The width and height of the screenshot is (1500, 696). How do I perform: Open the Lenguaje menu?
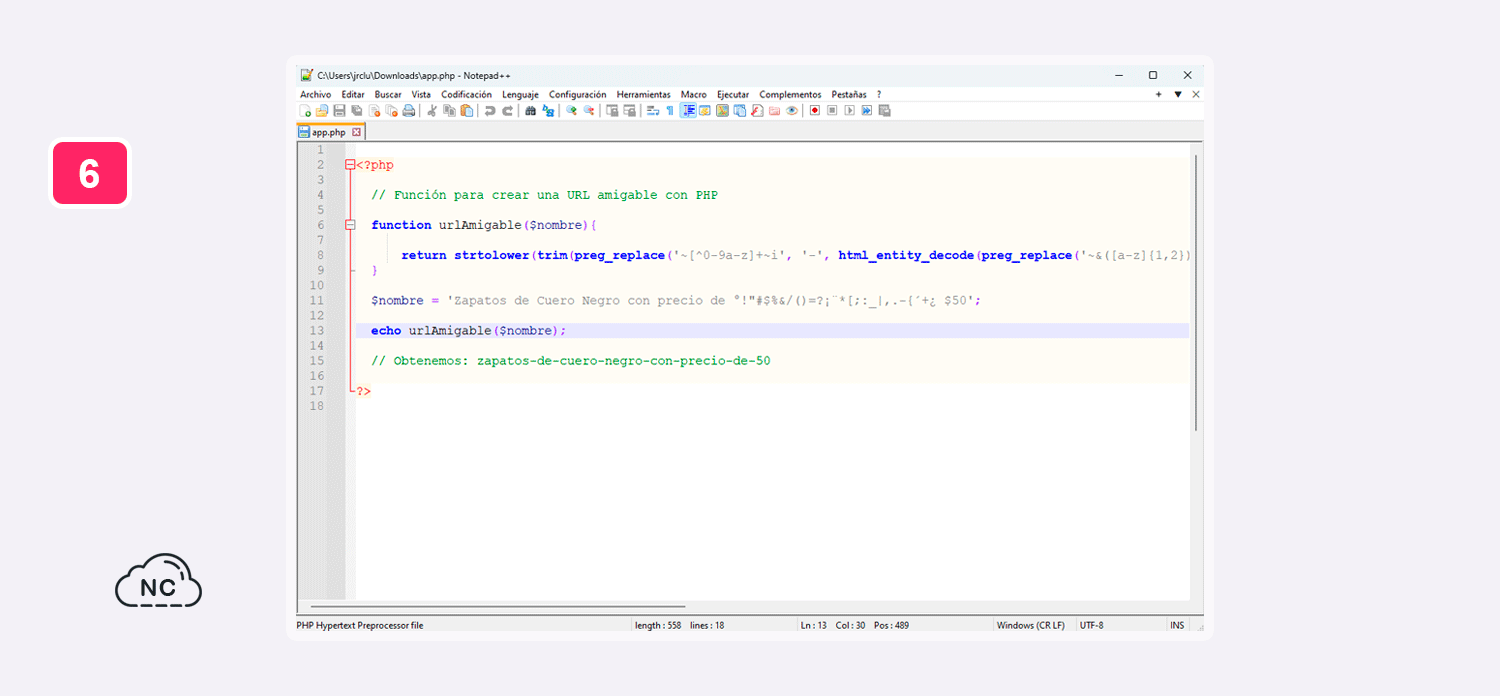(520, 94)
